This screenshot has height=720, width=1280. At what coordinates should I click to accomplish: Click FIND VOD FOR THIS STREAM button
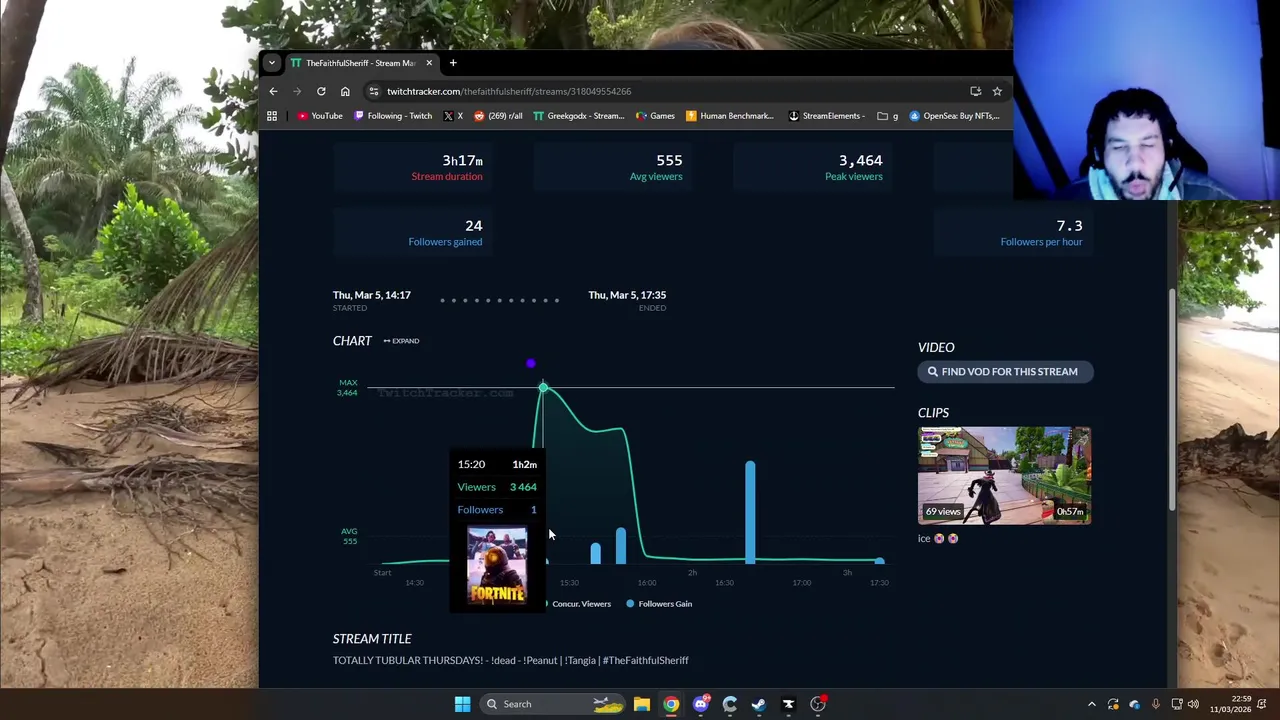(1005, 372)
